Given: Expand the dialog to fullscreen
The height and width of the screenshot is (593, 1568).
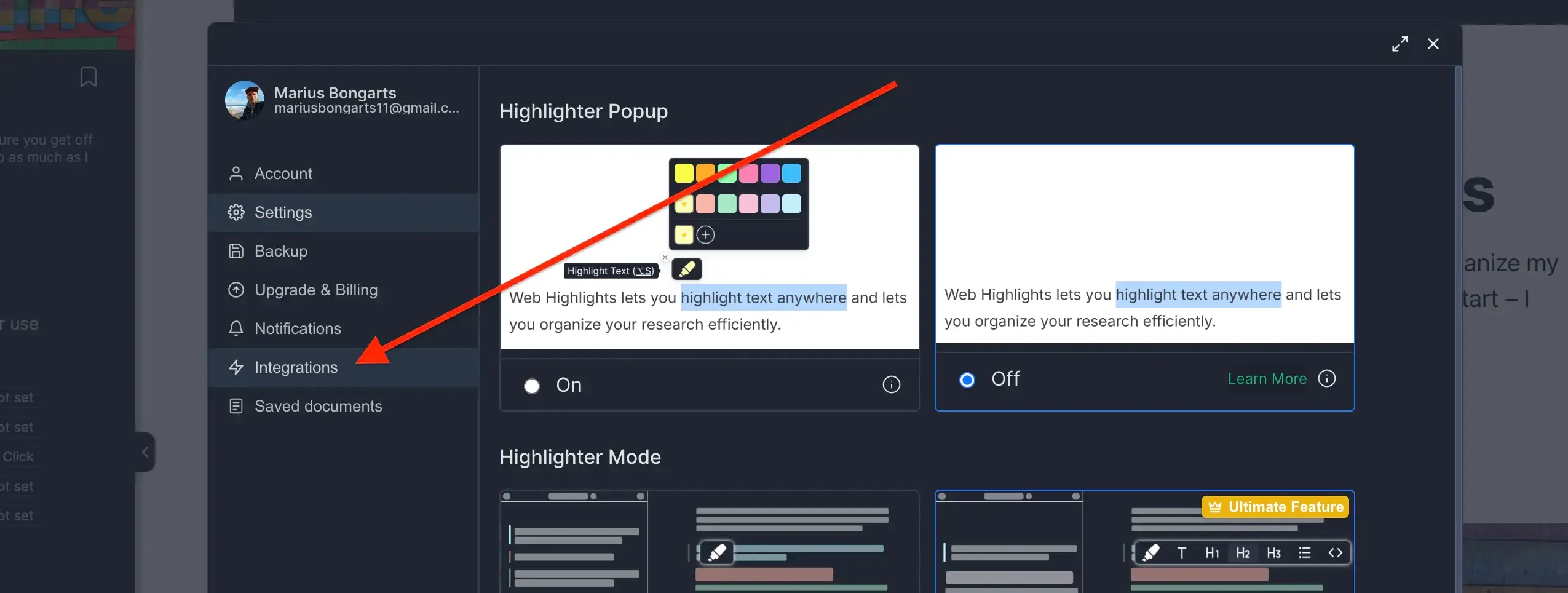Looking at the screenshot, I should pyautogui.click(x=1400, y=44).
